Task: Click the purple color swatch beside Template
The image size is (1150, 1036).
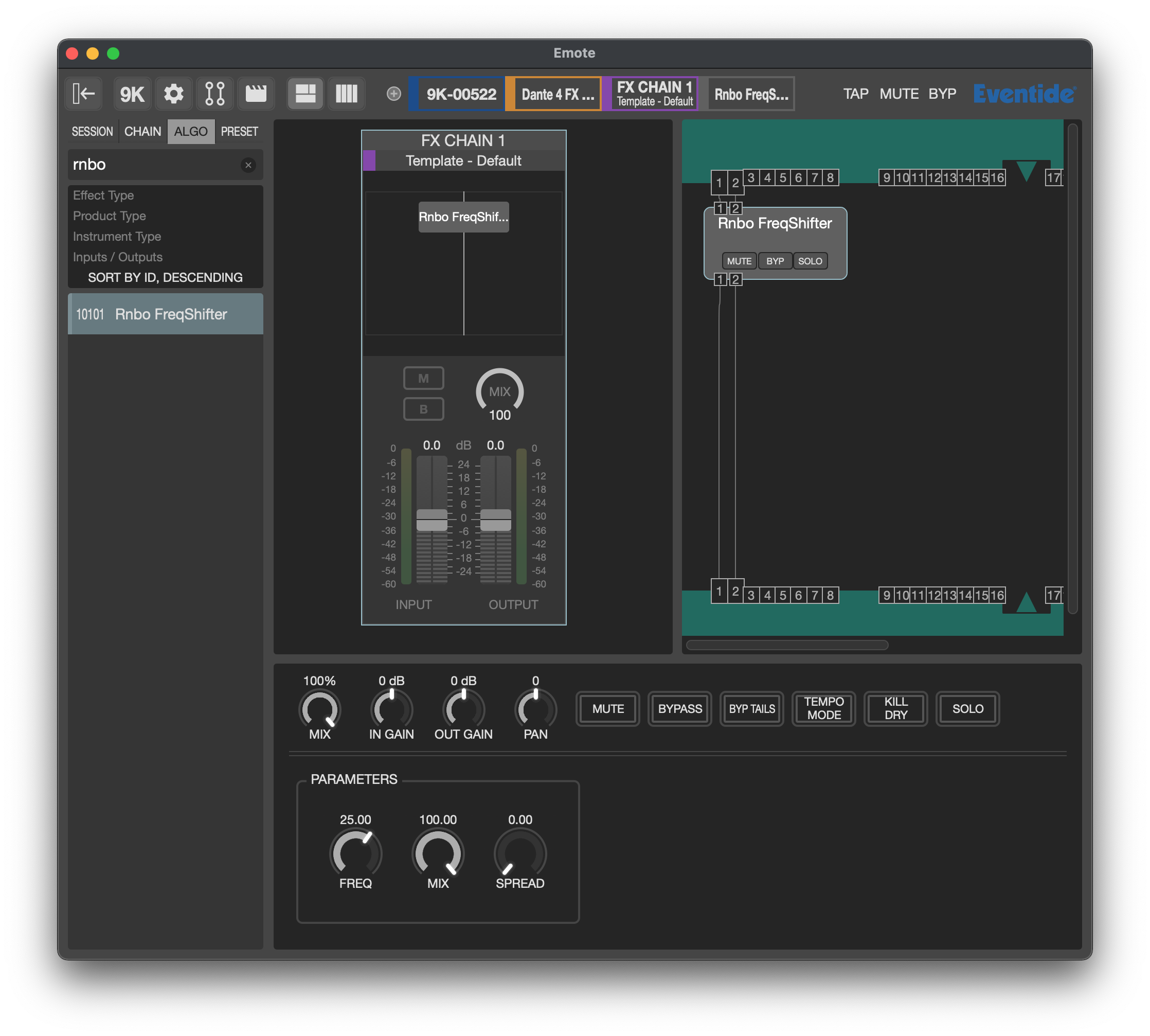Action: (x=369, y=160)
